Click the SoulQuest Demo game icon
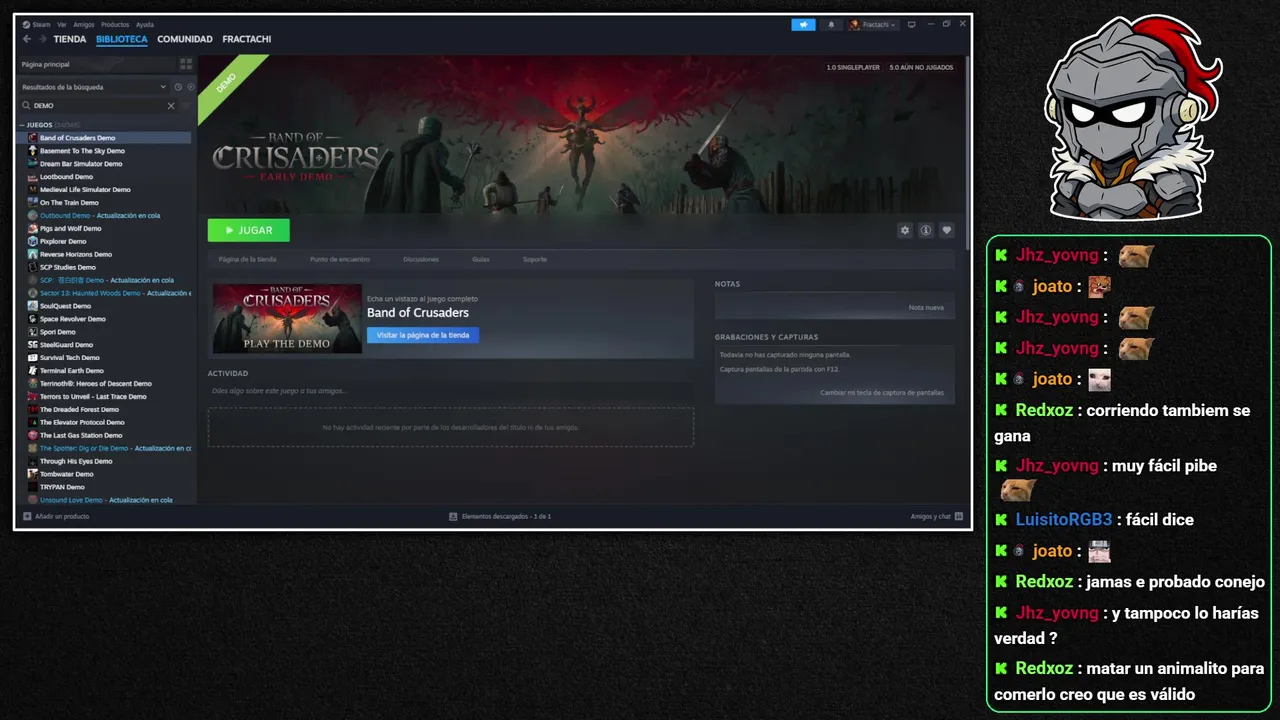The image size is (1280, 720). (33, 306)
